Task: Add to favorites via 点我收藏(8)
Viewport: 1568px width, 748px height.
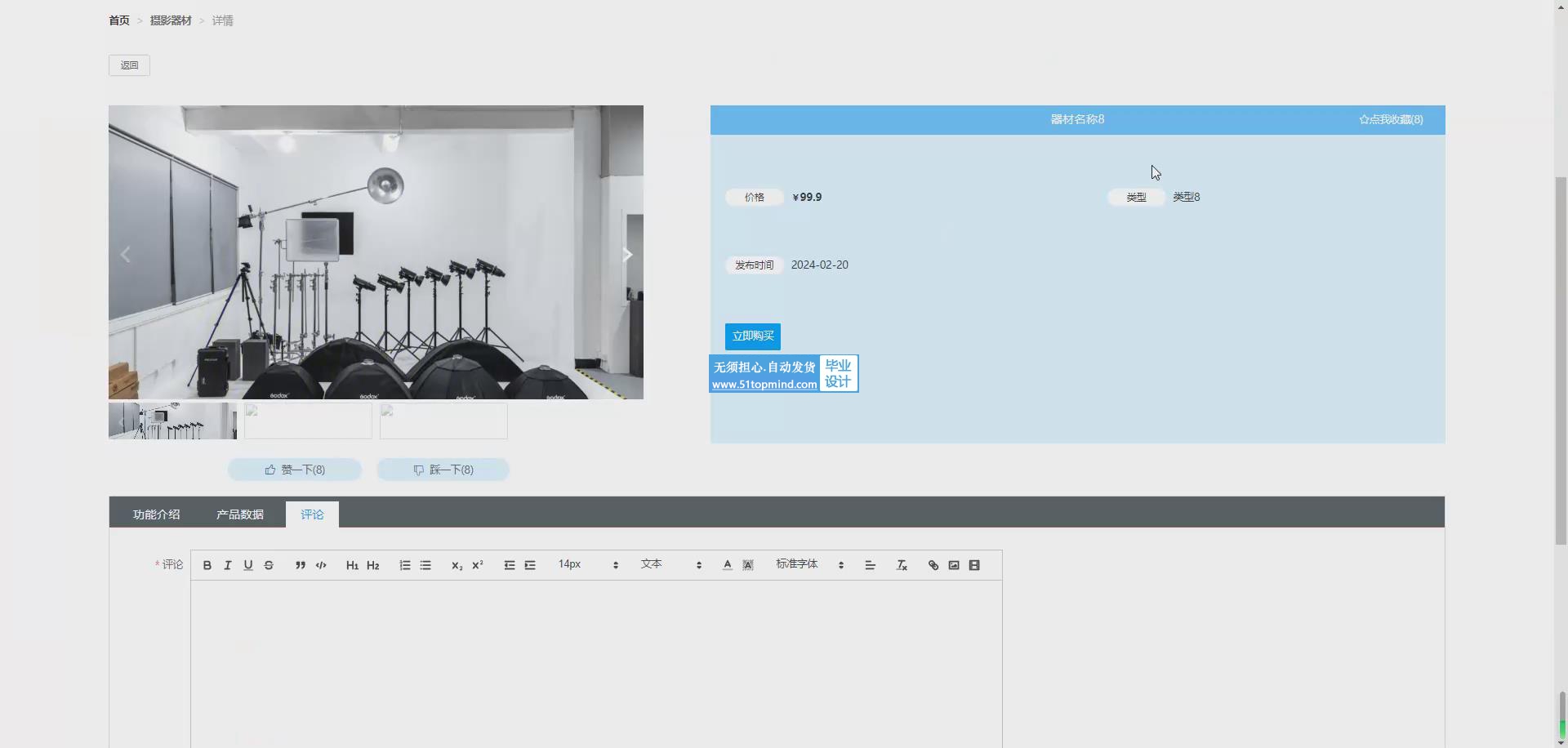Action: tap(1391, 120)
